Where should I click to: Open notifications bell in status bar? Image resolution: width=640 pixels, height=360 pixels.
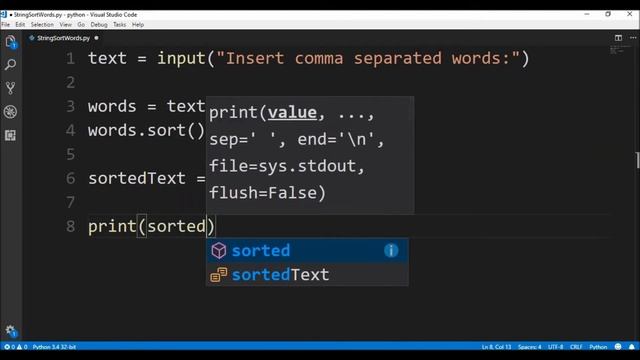coord(631,347)
